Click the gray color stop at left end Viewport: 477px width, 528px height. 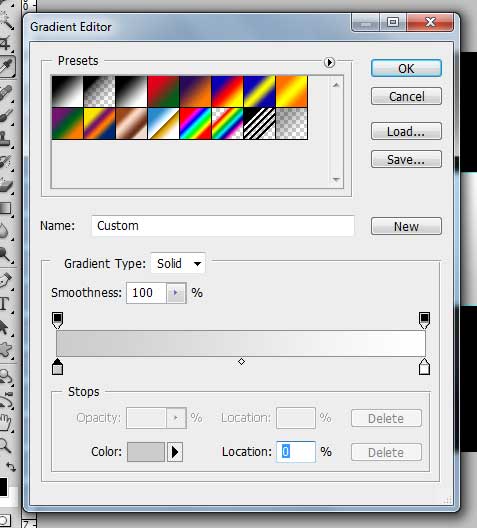pyautogui.click(x=58, y=367)
